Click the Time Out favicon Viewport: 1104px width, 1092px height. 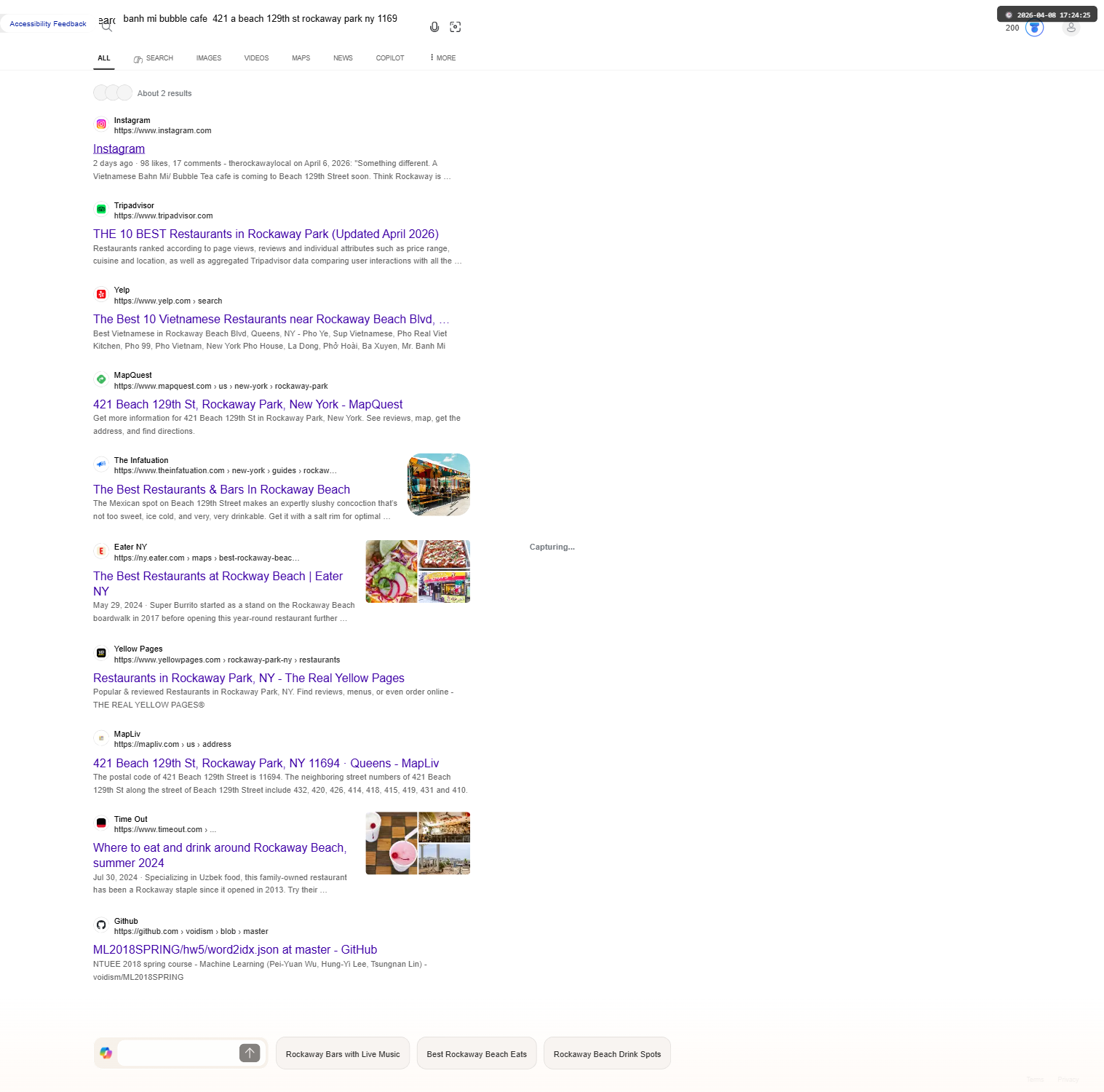[x=101, y=823]
